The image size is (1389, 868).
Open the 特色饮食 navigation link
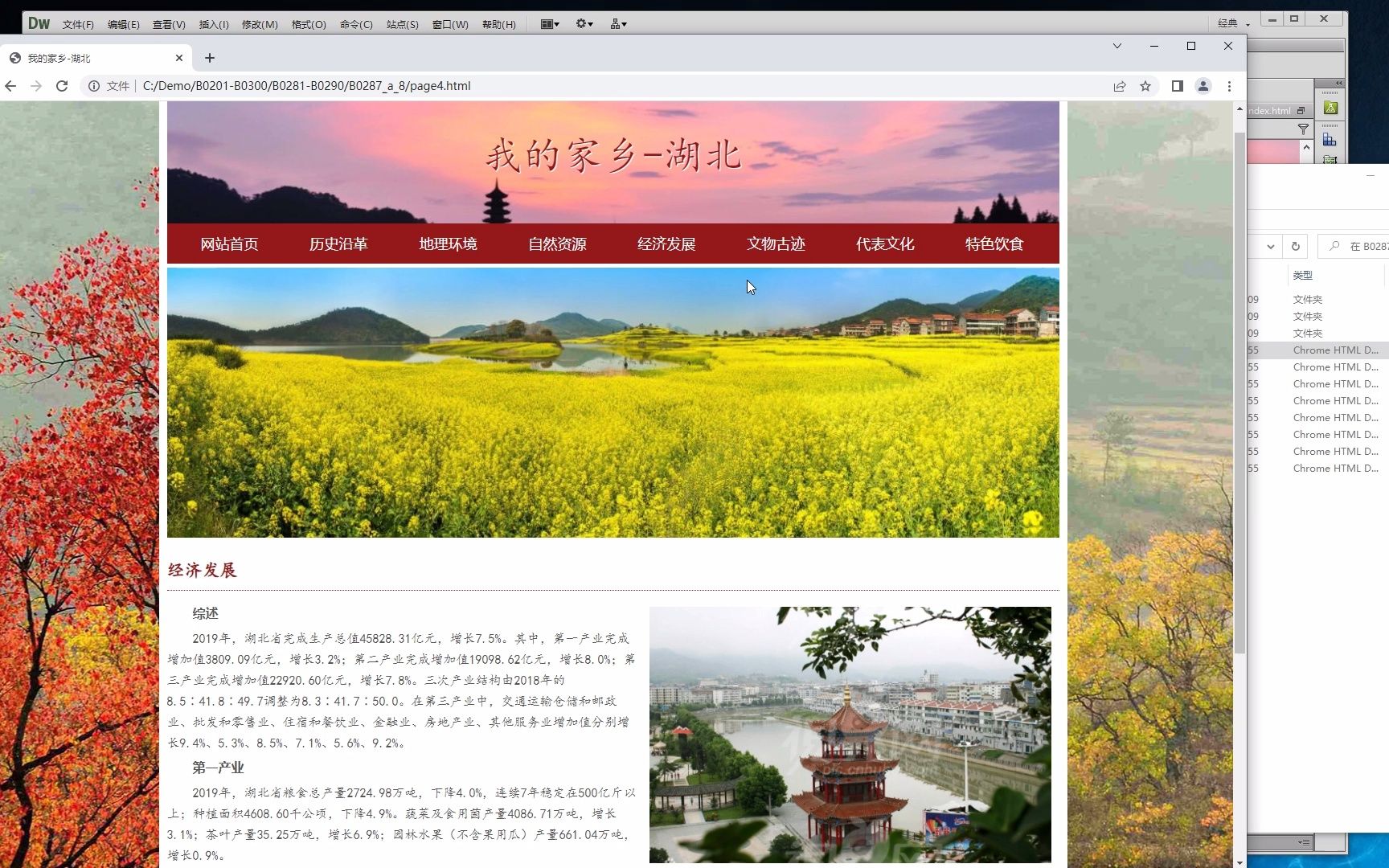pyautogui.click(x=994, y=244)
